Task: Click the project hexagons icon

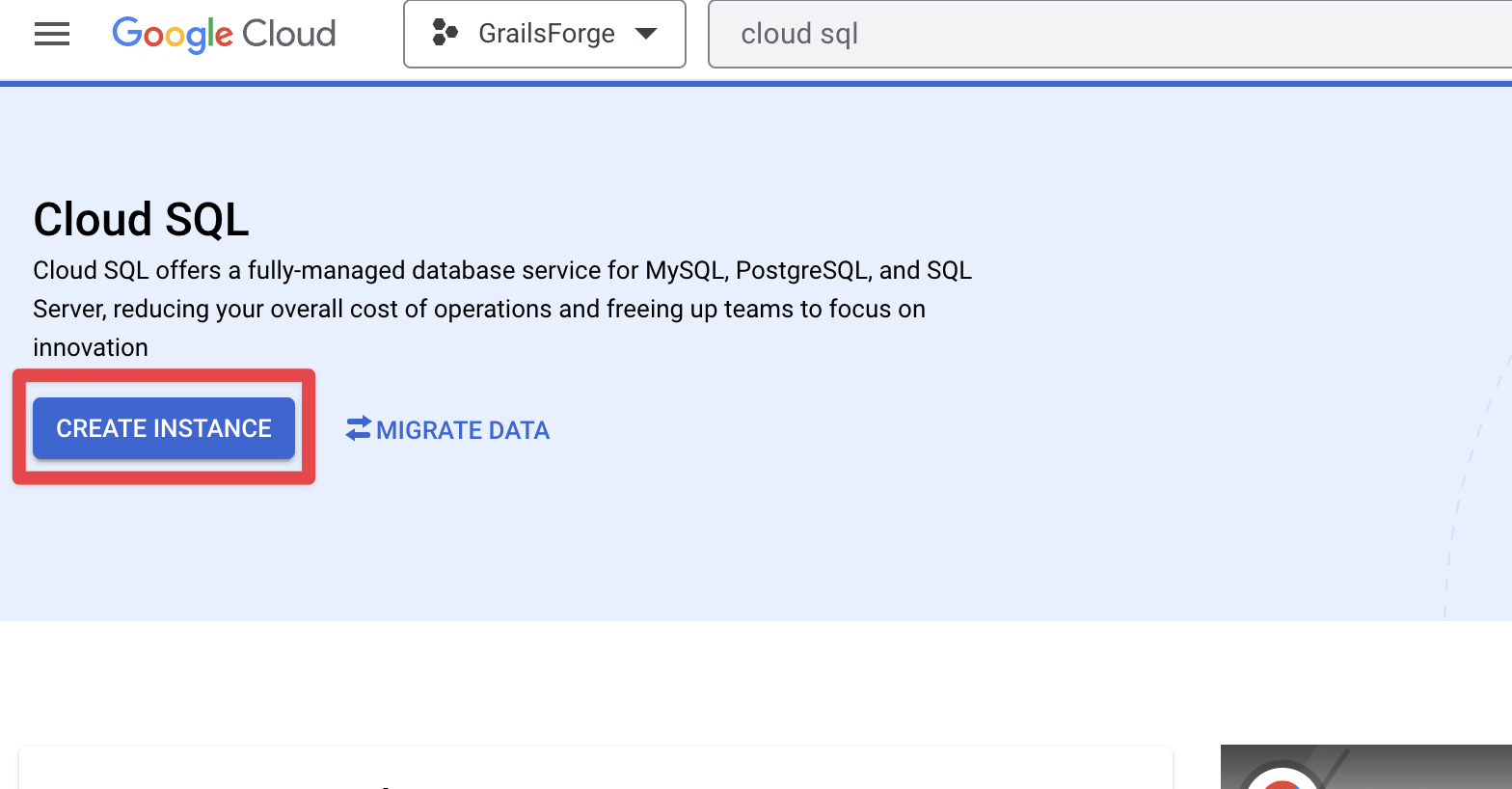Action: click(x=445, y=33)
